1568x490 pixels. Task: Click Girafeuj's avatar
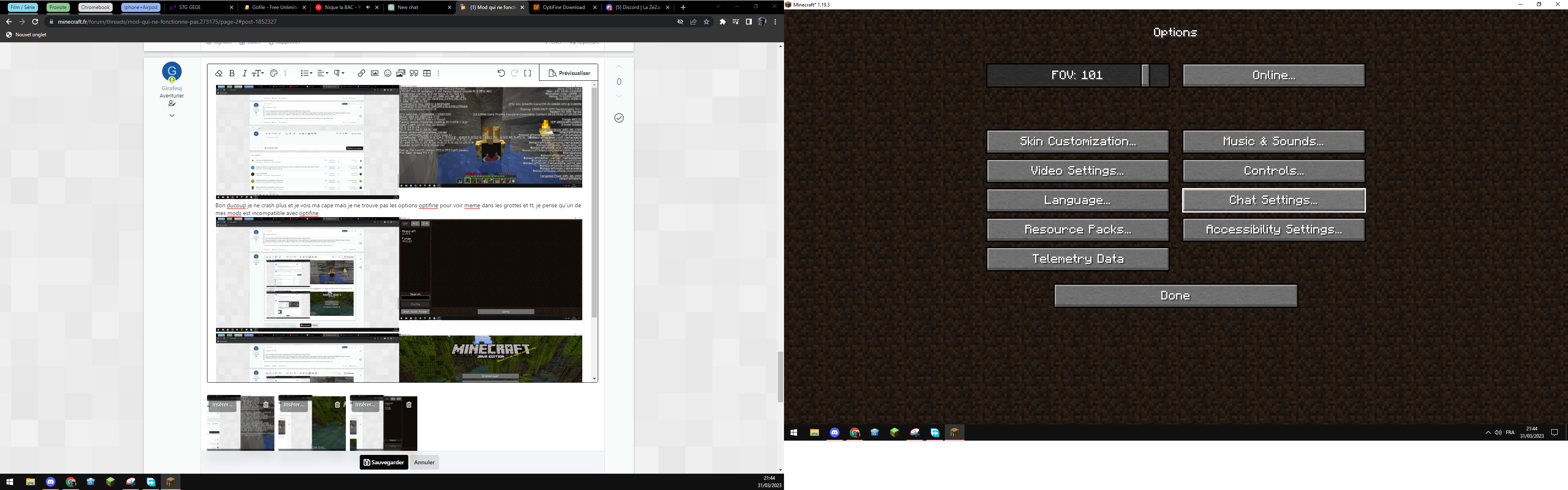point(172,72)
